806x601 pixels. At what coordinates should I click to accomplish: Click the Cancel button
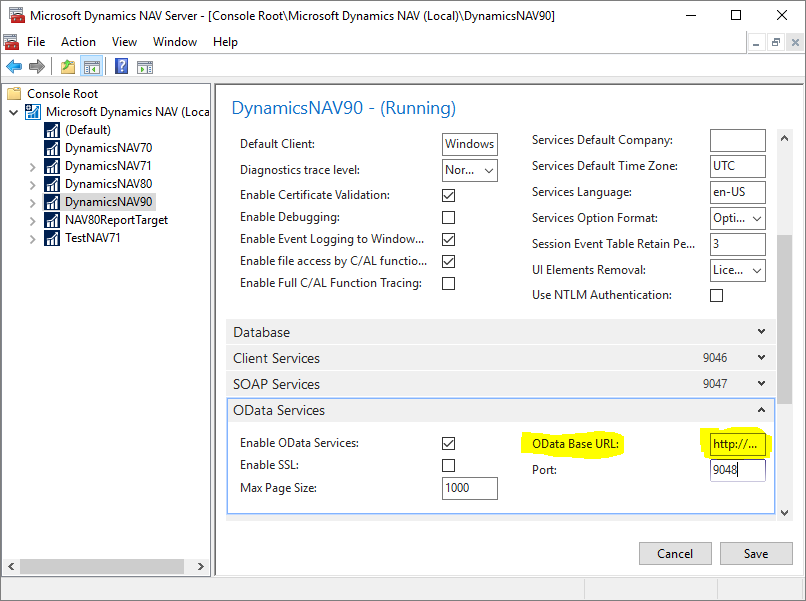point(675,553)
